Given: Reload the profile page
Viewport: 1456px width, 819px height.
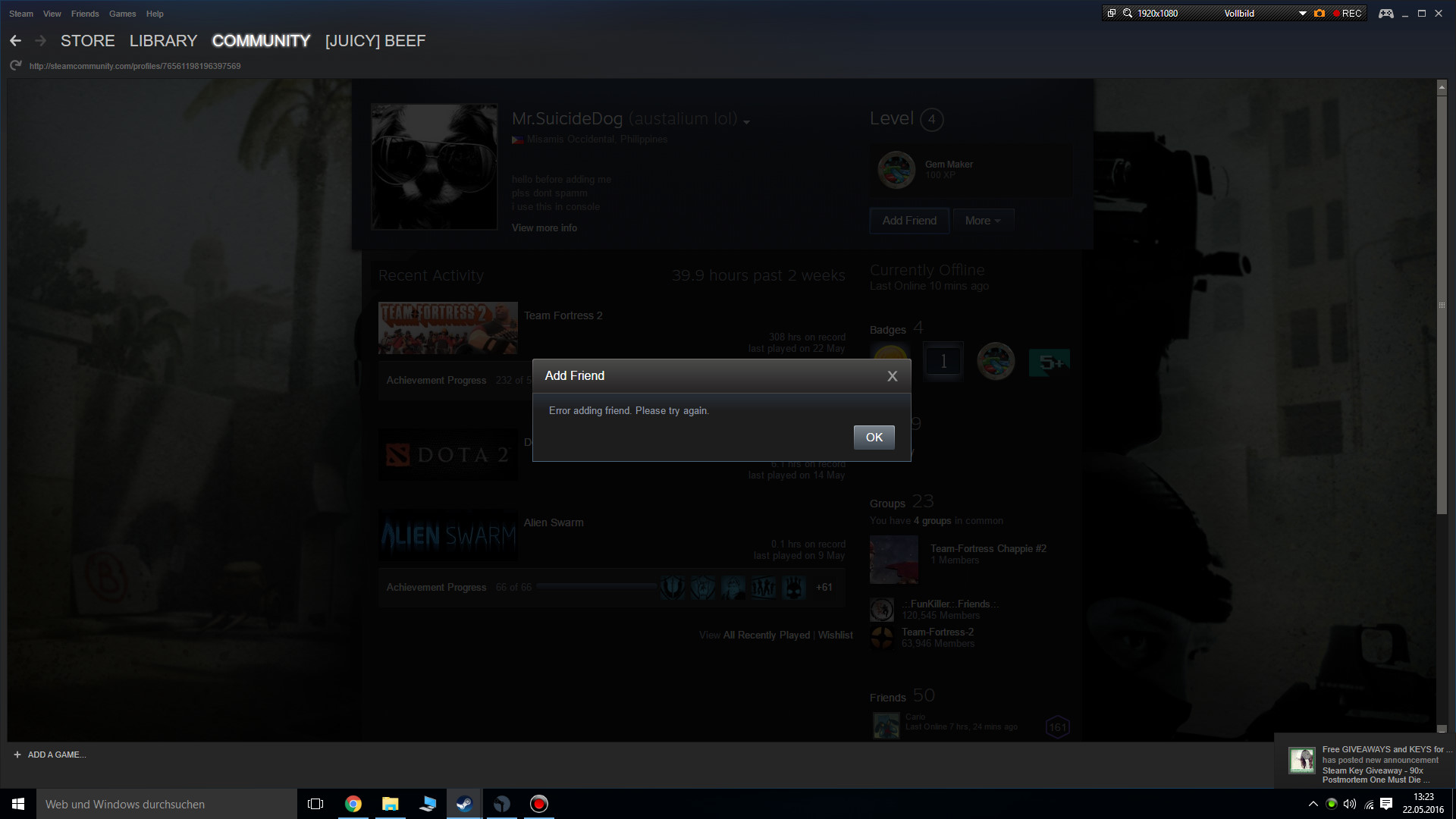Looking at the screenshot, I should [x=15, y=66].
